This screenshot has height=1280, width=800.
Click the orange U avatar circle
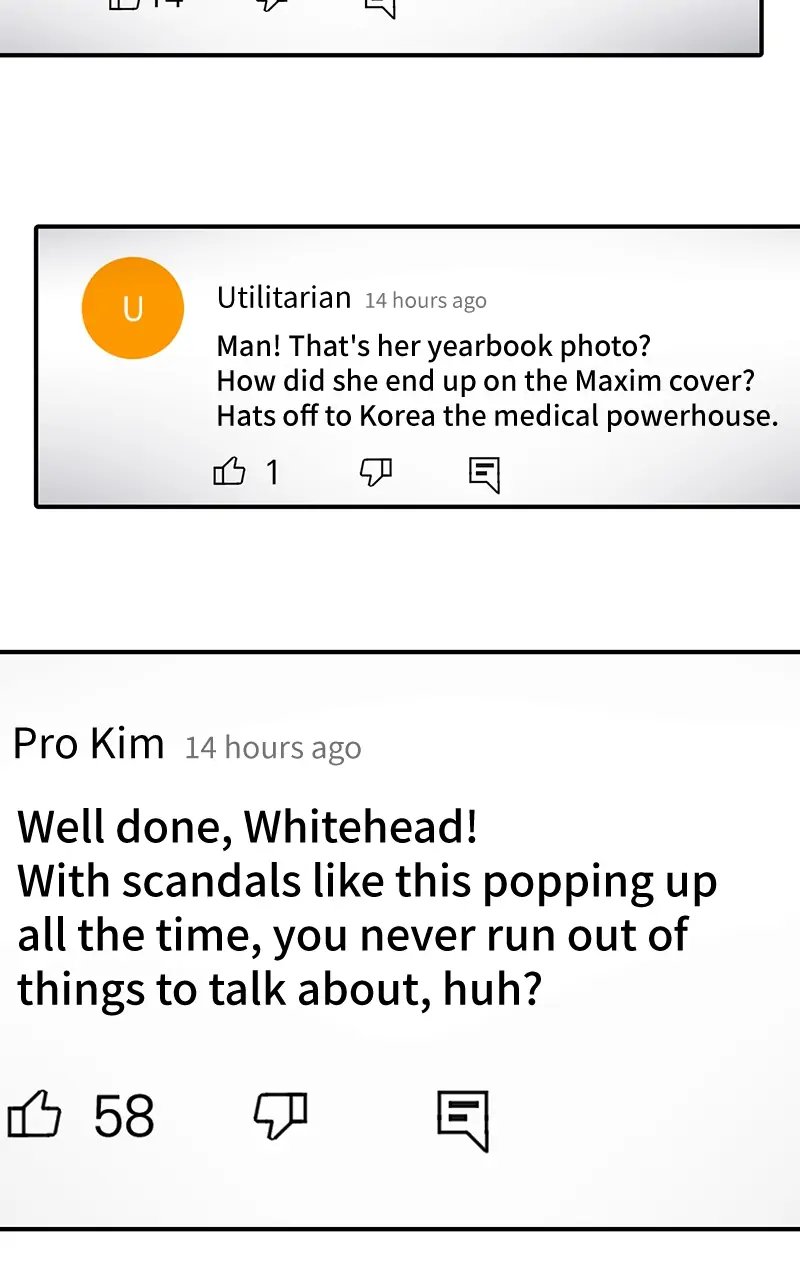coord(133,308)
